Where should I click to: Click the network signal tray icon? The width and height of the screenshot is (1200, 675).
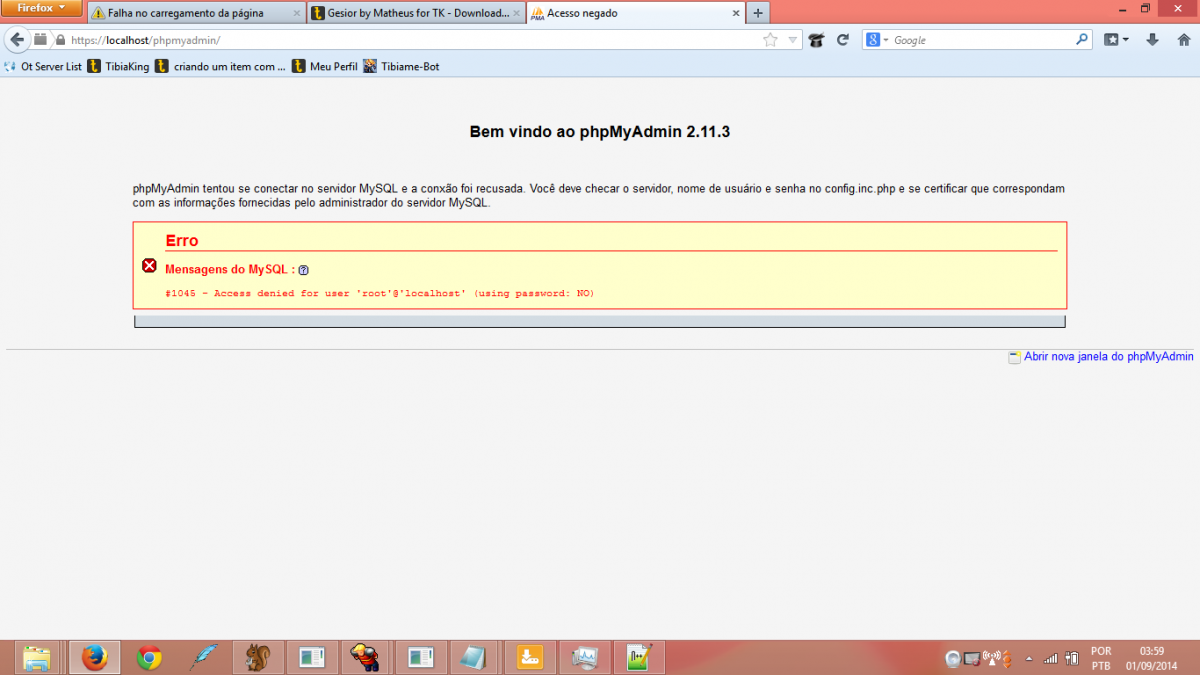click(x=1051, y=658)
